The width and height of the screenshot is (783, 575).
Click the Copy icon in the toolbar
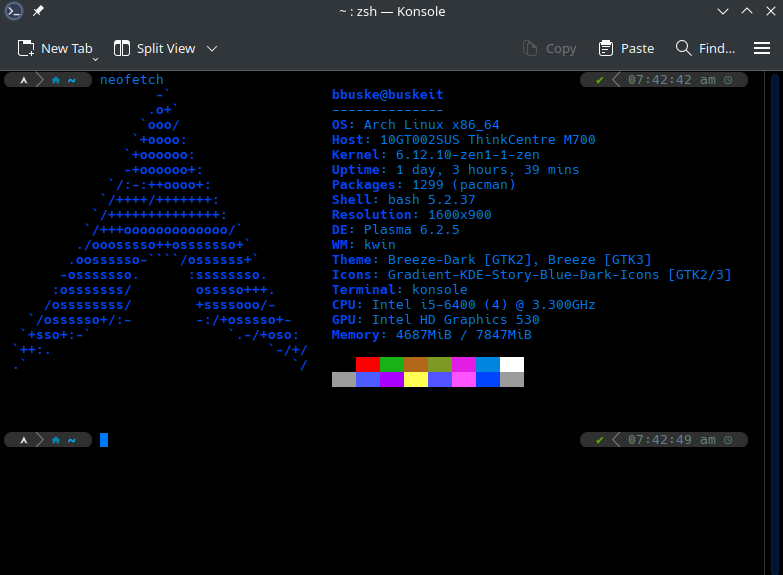(x=531, y=48)
